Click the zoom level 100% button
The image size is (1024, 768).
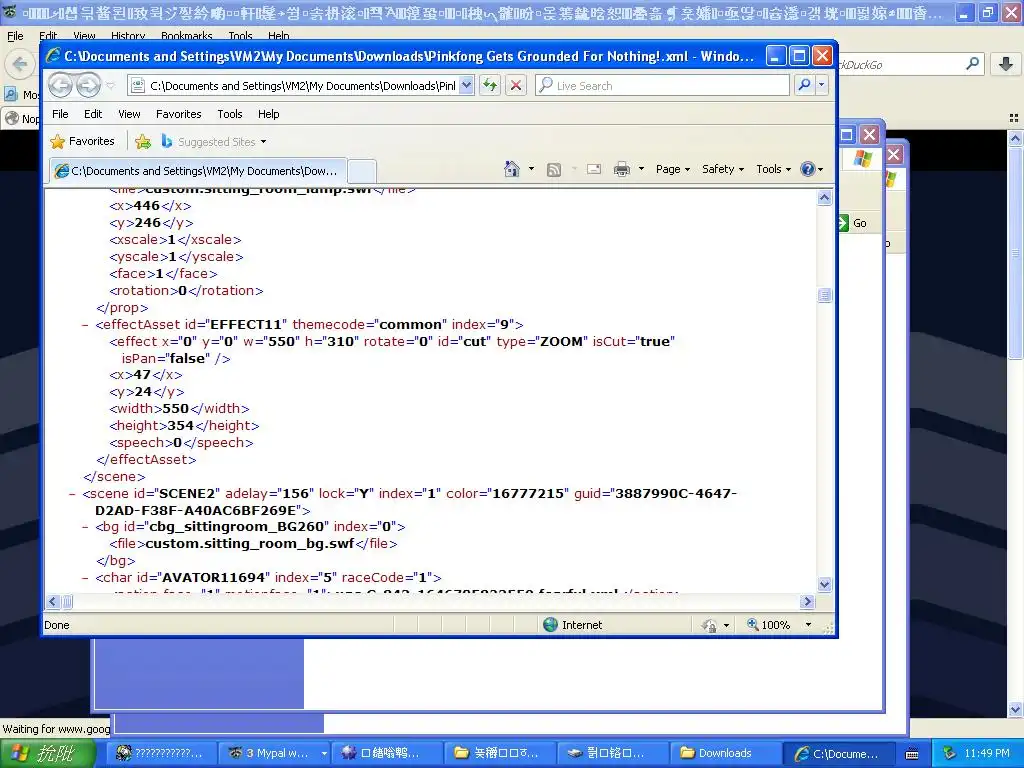click(769, 625)
